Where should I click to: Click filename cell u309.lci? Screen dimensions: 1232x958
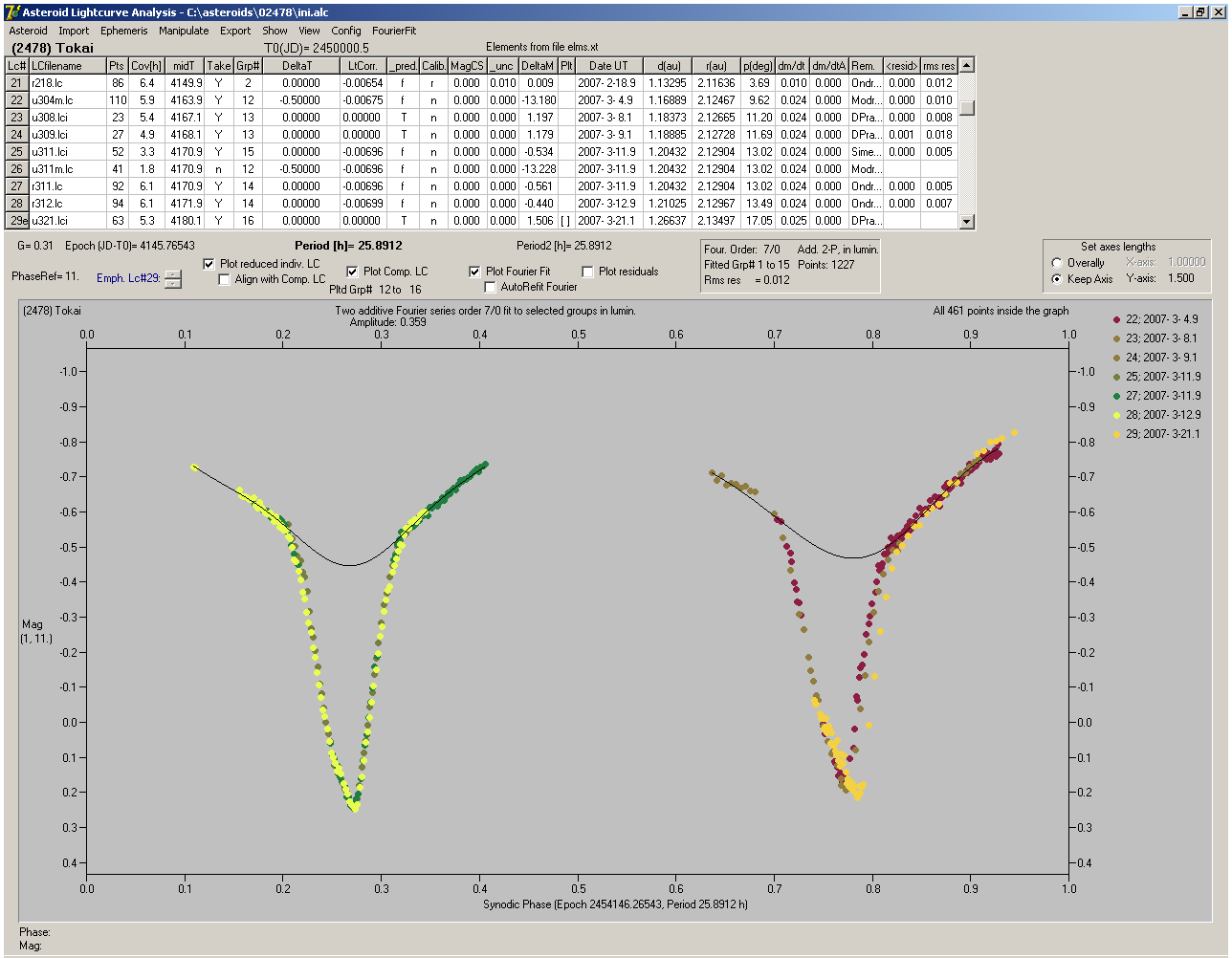click(x=67, y=135)
